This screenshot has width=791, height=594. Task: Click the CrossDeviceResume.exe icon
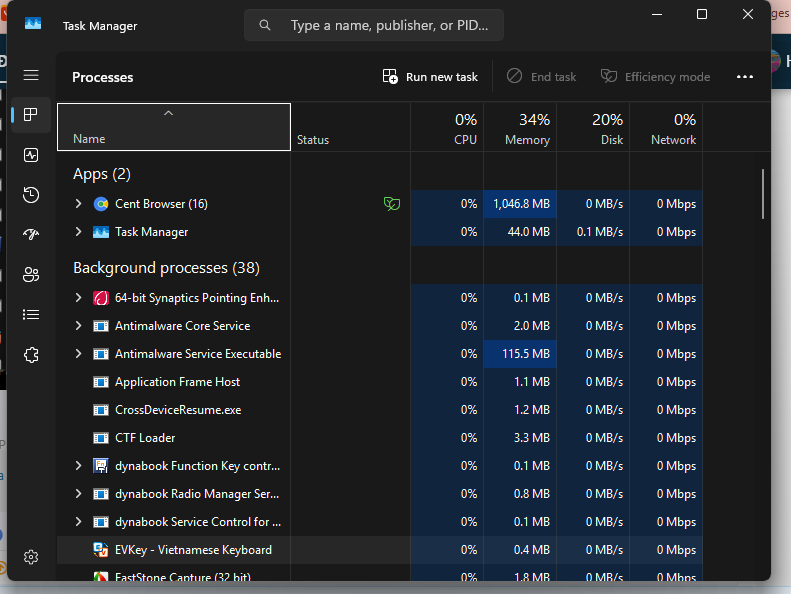[101, 410]
